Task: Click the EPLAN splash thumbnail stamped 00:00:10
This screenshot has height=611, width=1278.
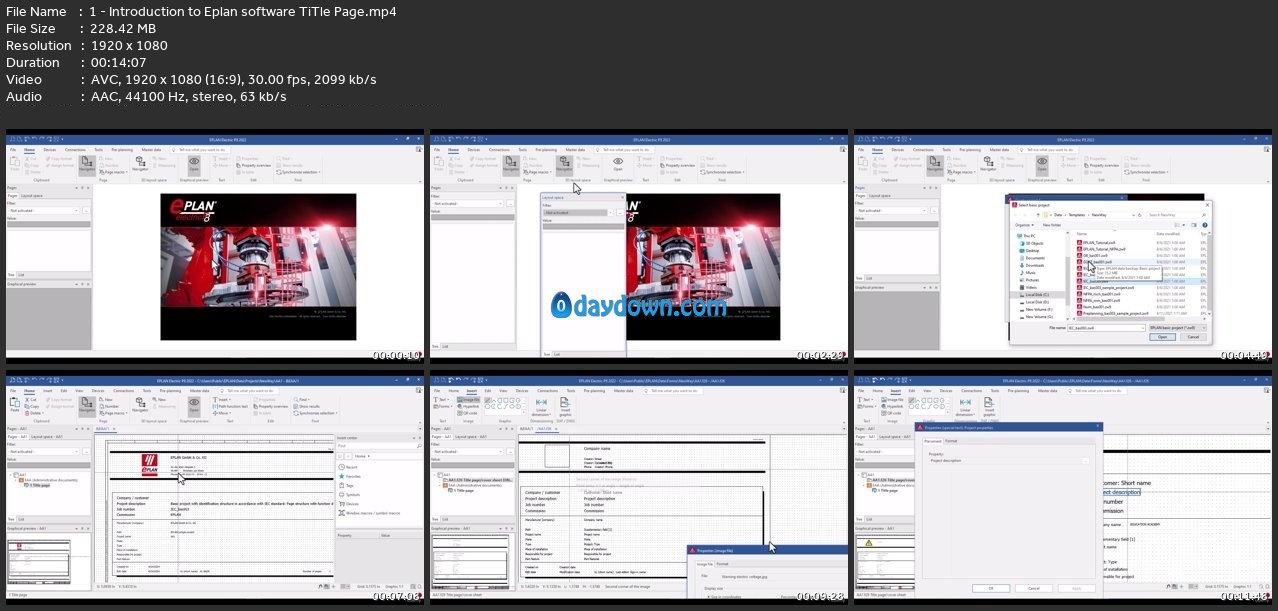Action: [x=215, y=245]
